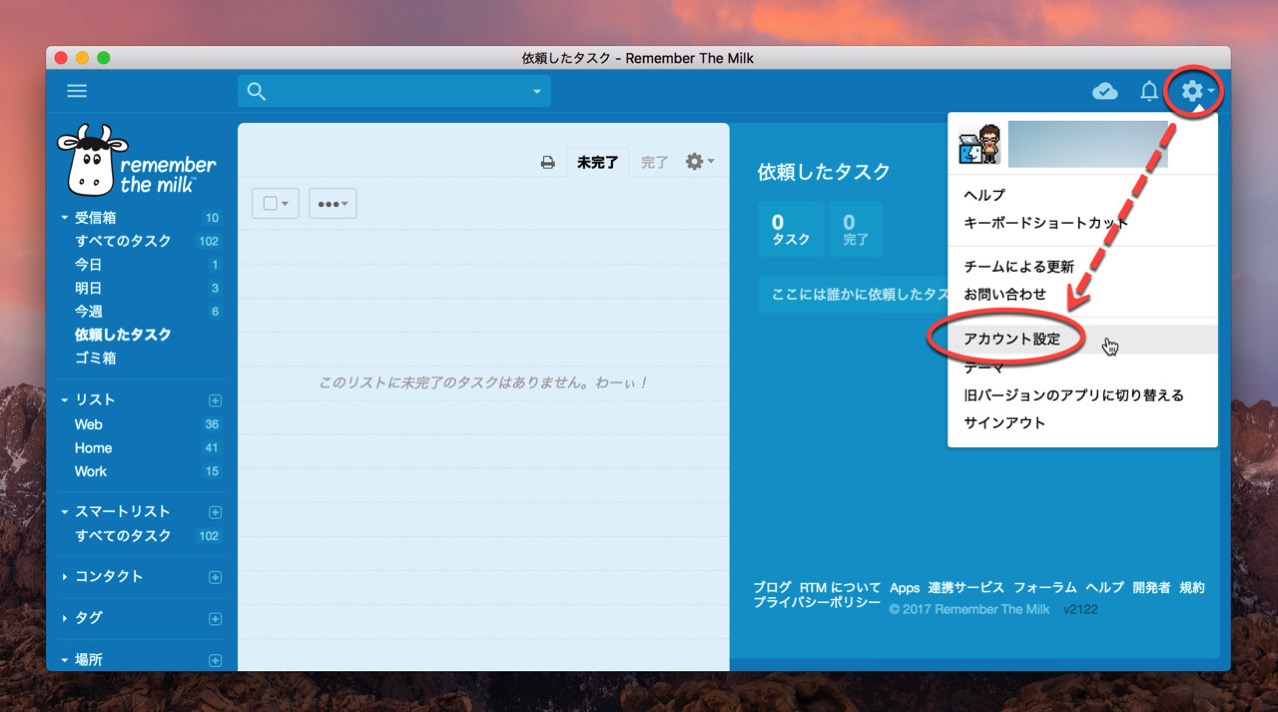1278x712 pixels.
Task: Focus the search input field
Action: [394, 92]
